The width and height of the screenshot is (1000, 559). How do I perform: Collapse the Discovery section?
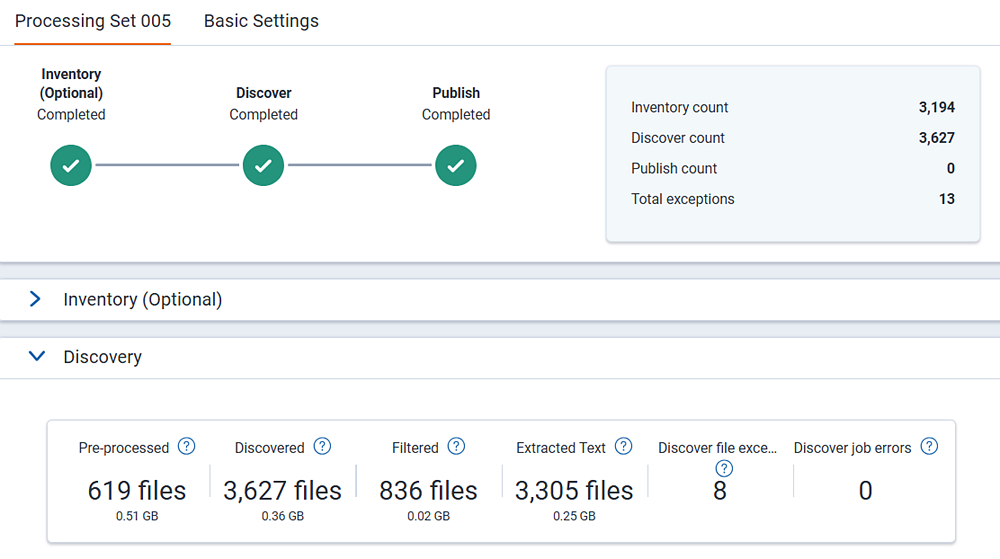click(x=37, y=356)
